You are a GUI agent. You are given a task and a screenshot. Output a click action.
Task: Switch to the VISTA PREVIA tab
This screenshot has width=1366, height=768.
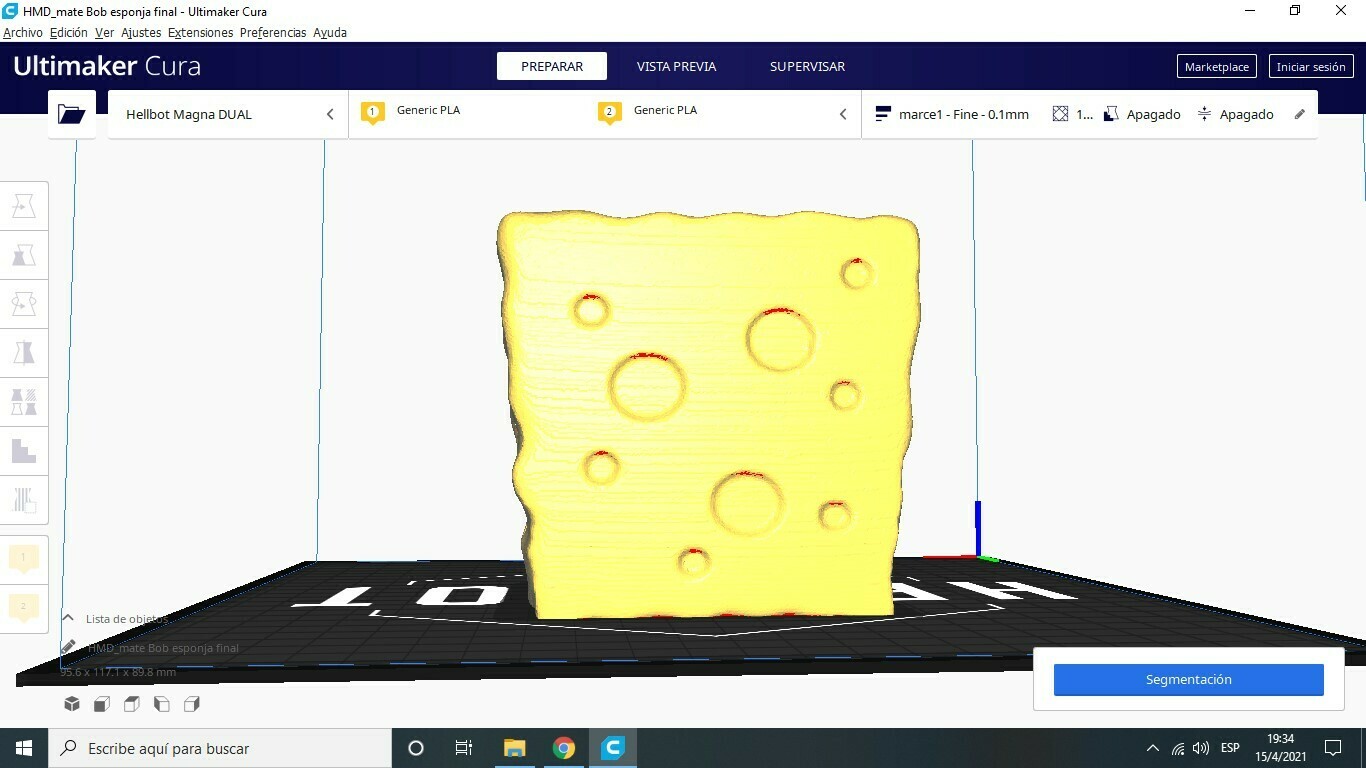676,66
